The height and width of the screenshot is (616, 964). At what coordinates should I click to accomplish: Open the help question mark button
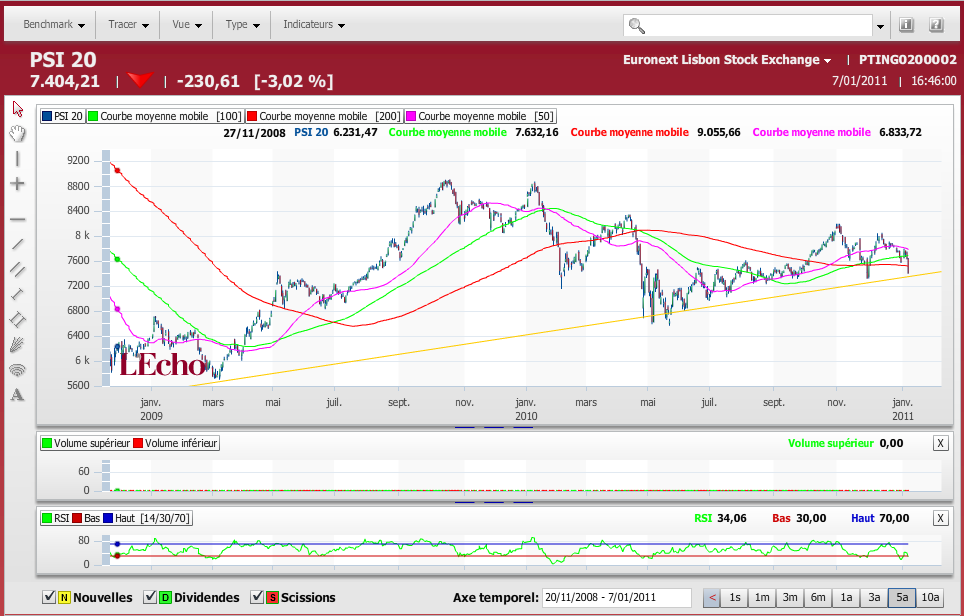[x=936, y=25]
